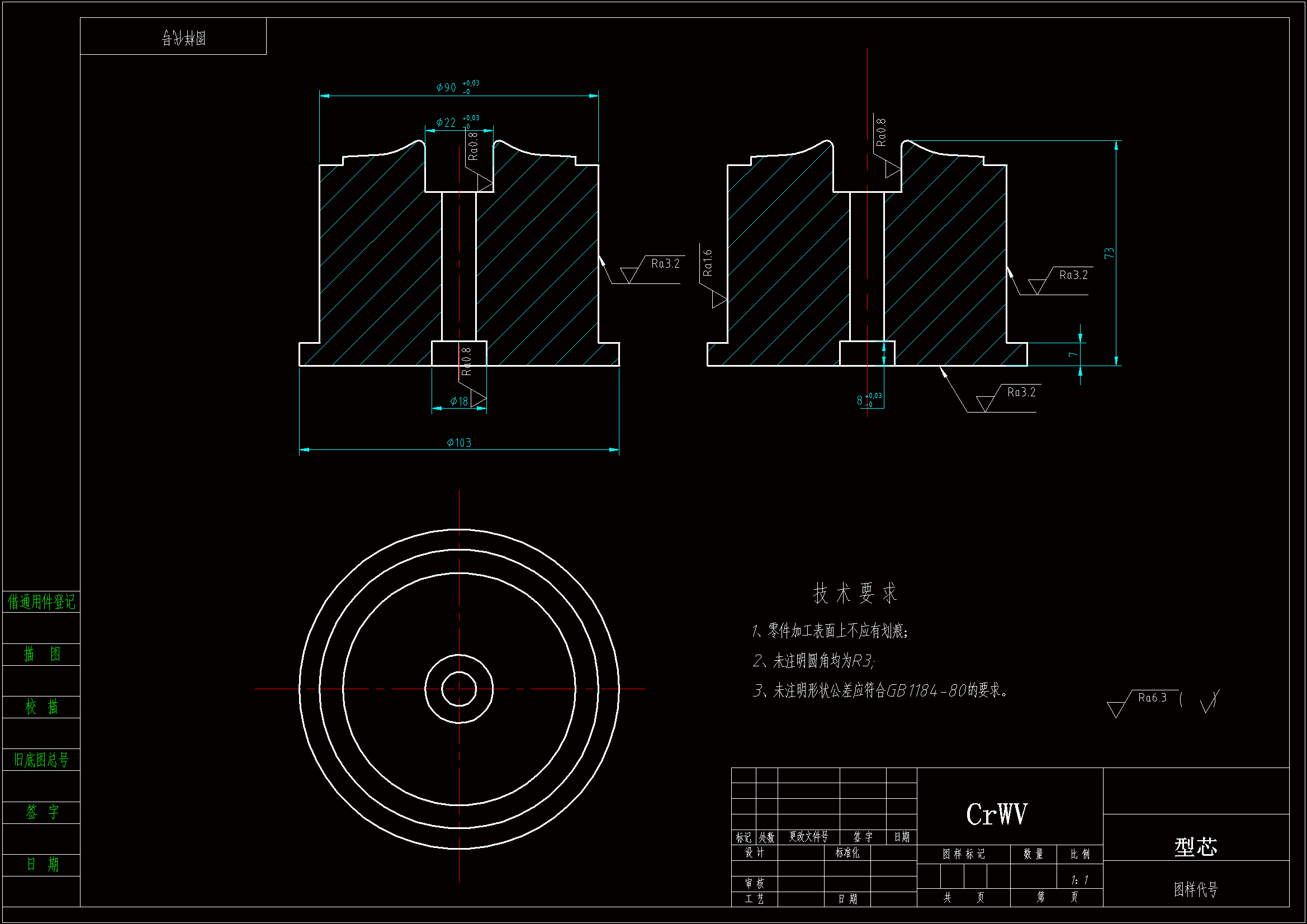Image resolution: width=1307 pixels, height=924 pixels.
Task: Select the Ra1.6 surface roughness symbol
Action: click(708, 264)
